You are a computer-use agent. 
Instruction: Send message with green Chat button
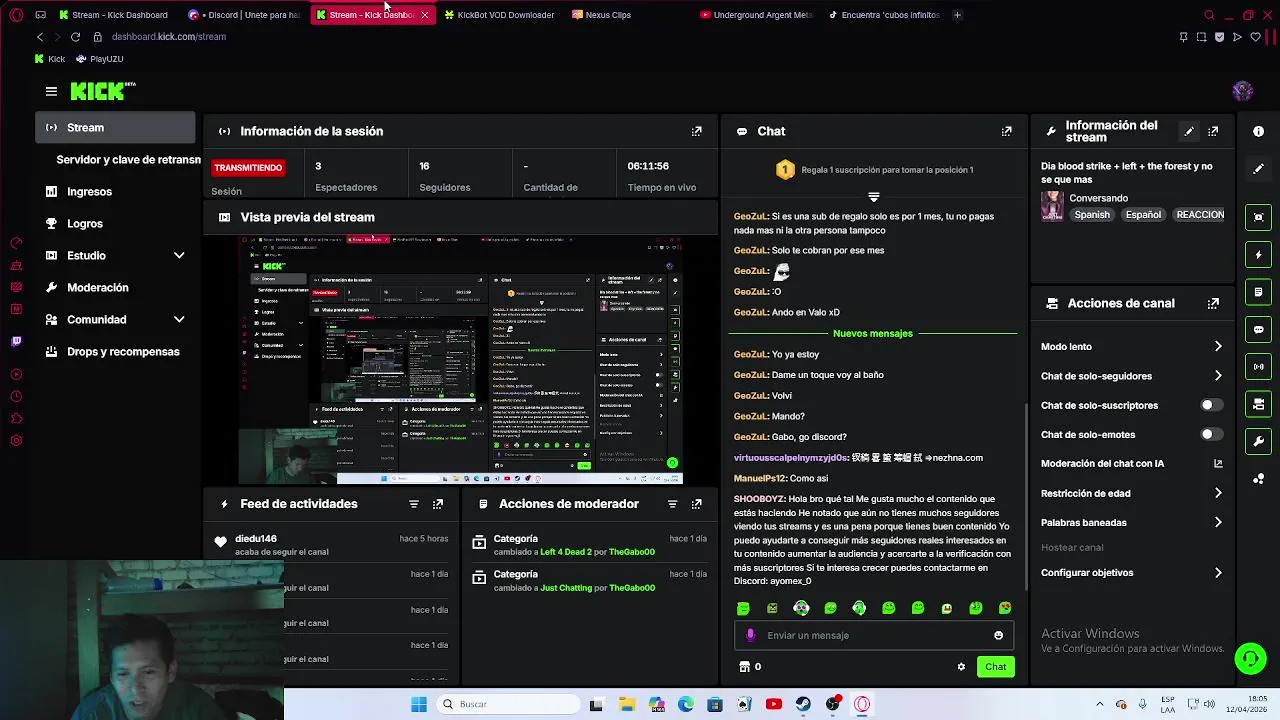click(x=995, y=667)
